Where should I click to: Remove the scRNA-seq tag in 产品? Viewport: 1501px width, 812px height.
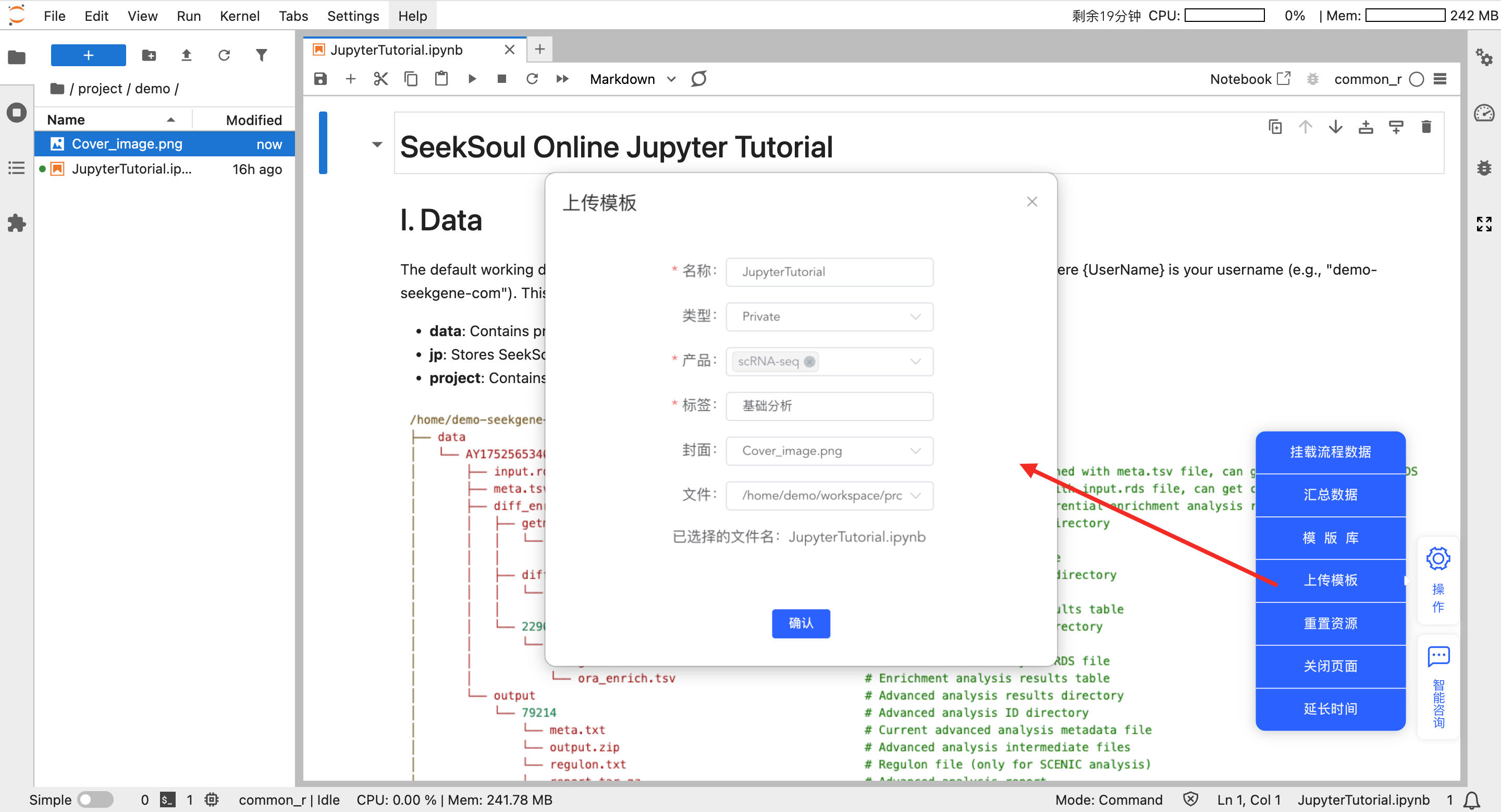809,361
